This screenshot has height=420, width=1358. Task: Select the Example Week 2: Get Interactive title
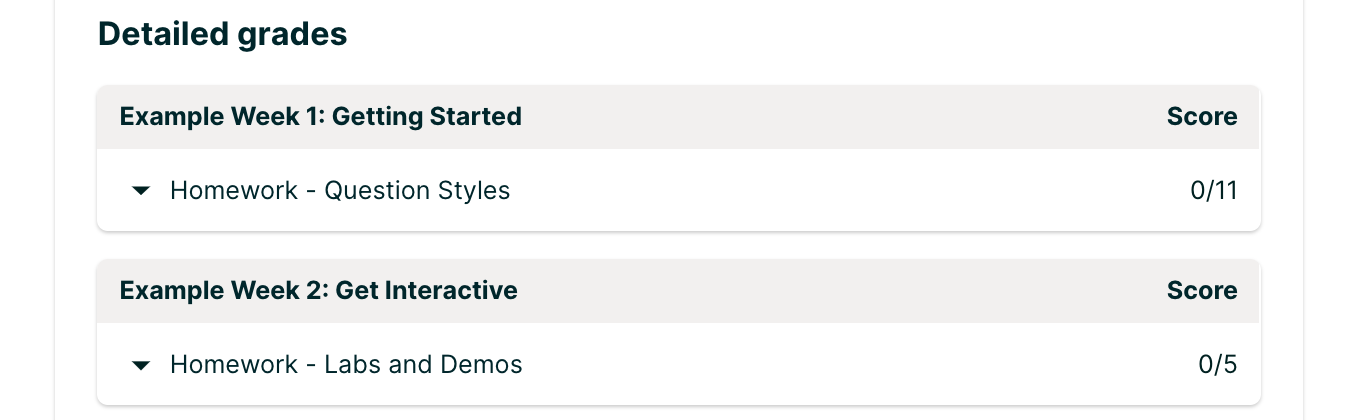318,291
